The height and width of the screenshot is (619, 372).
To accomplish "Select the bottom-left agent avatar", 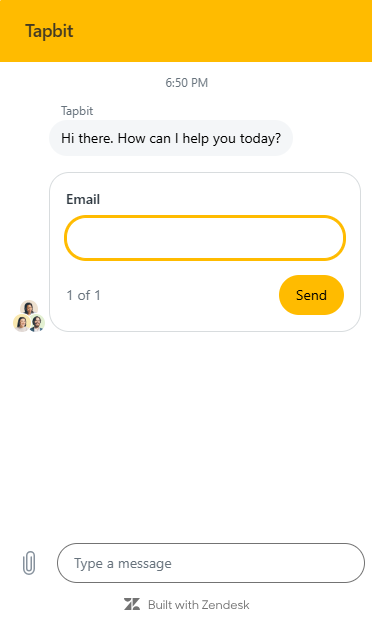I will coord(22,323).
